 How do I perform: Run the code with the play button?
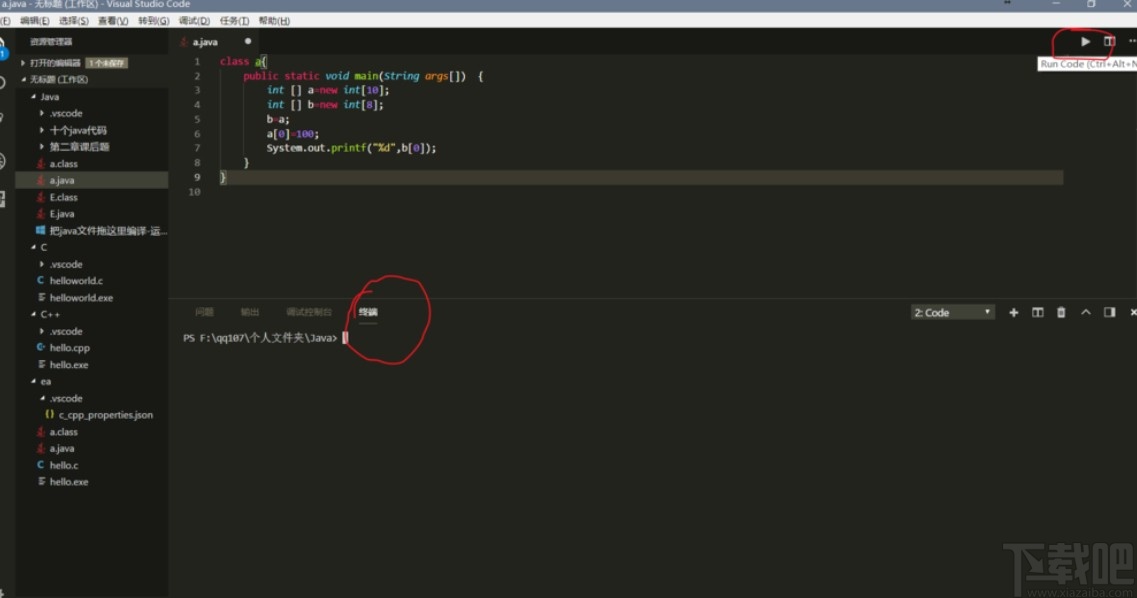coord(1085,42)
